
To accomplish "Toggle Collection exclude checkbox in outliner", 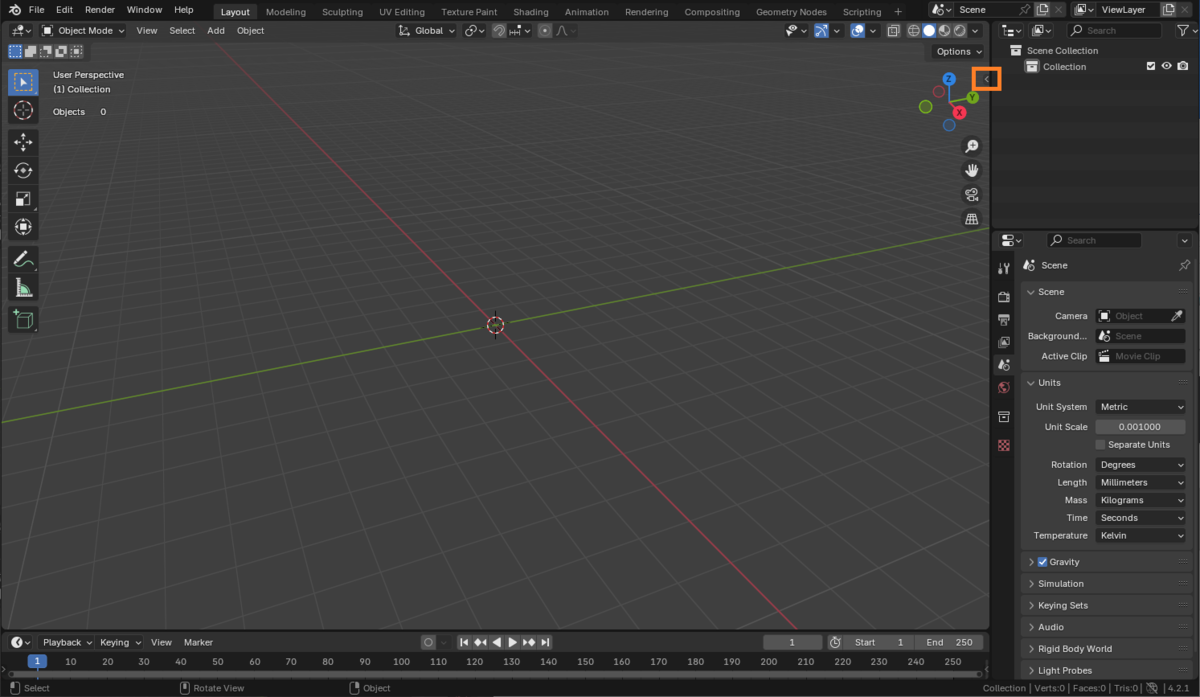I will tap(1151, 67).
